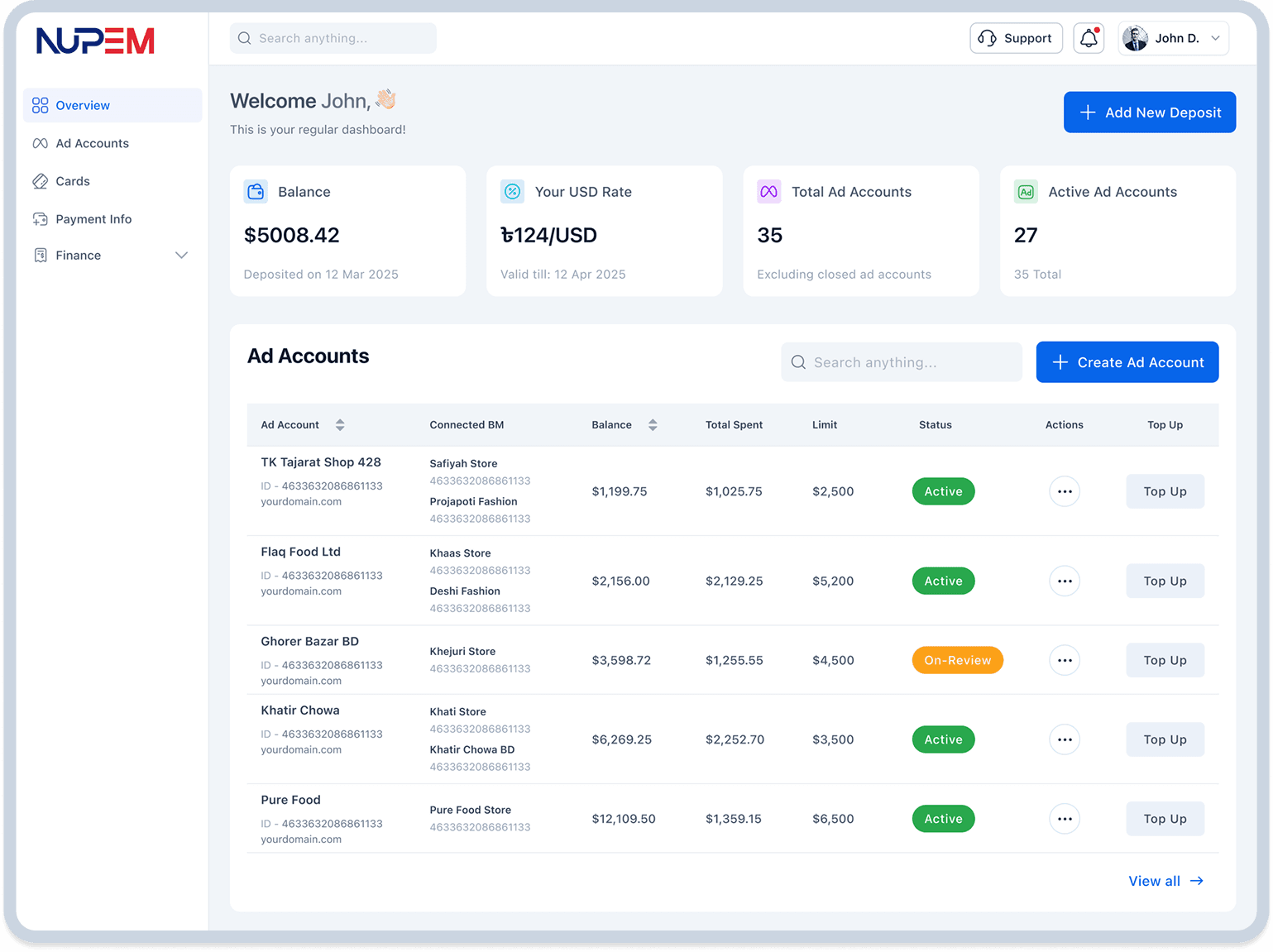The height and width of the screenshot is (952, 1273).
Task: Sort table by Balance column
Action: click(x=653, y=425)
